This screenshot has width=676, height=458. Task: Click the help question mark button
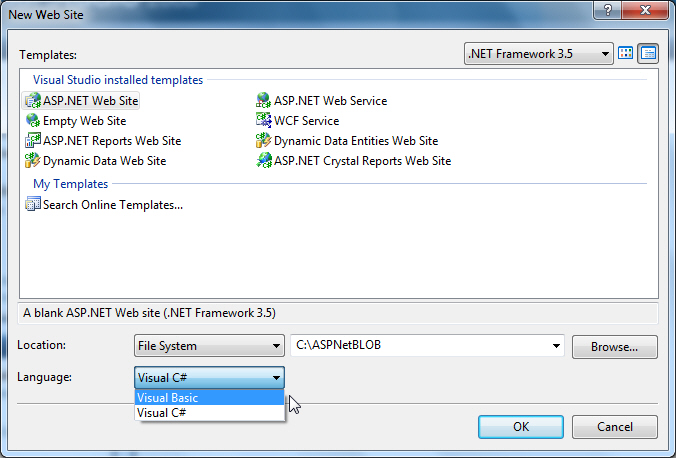coord(605,9)
